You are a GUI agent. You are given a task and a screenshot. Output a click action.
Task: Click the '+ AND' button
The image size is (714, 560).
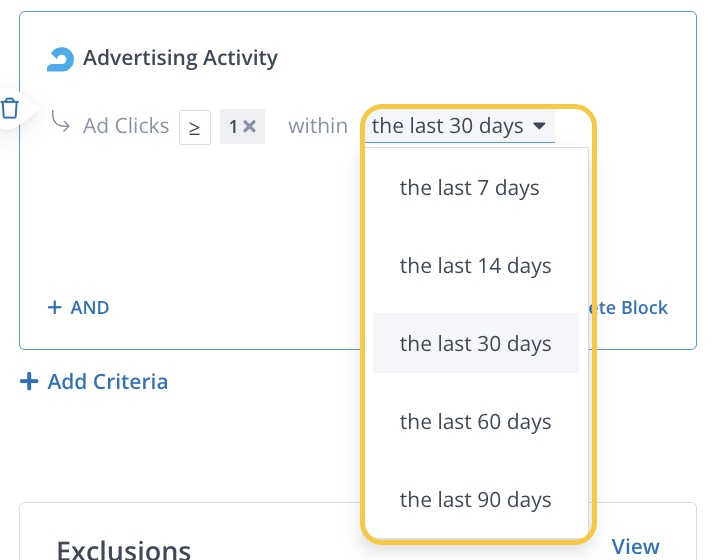79,307
